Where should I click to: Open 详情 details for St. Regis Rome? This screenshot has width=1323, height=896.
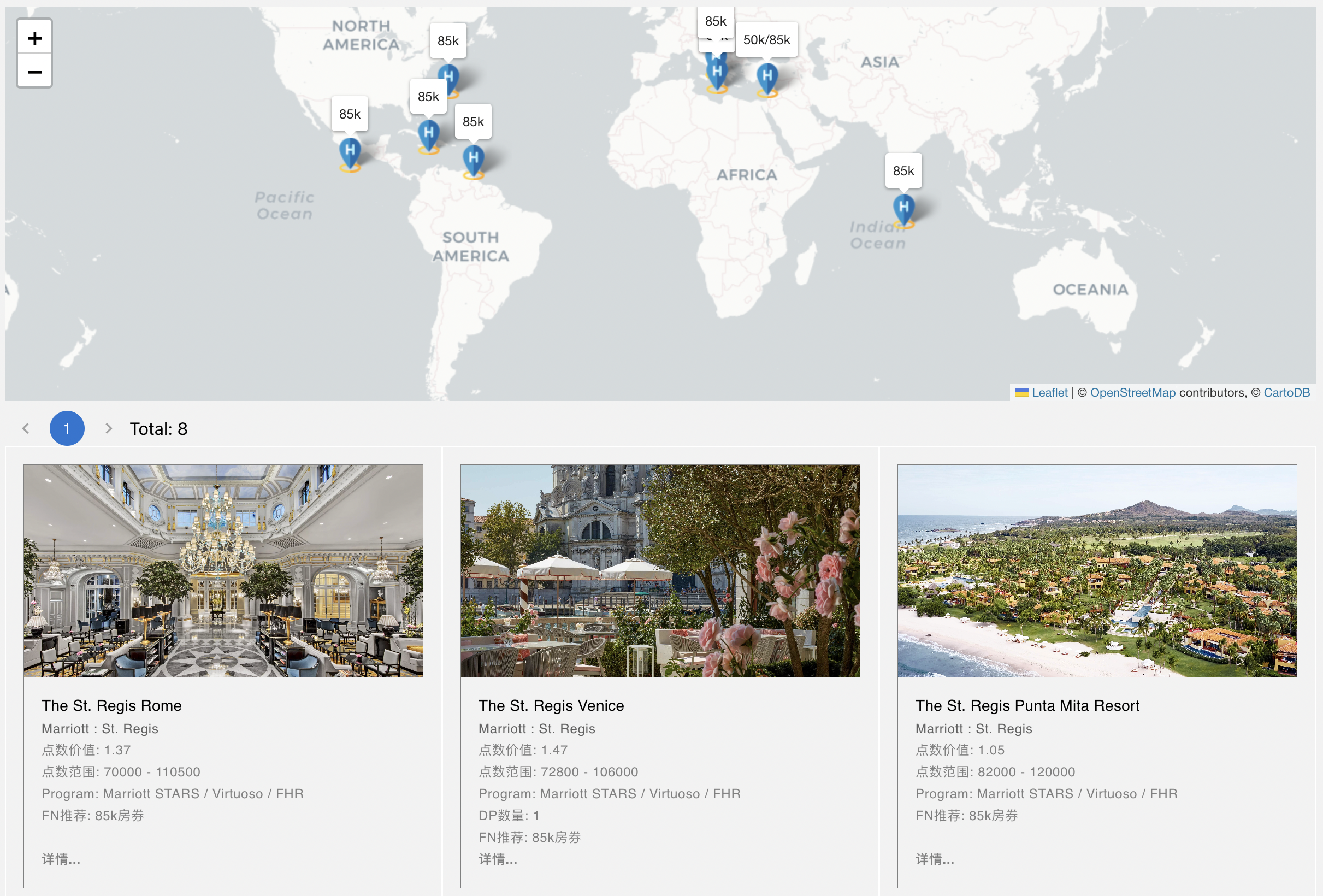(61, 858)
